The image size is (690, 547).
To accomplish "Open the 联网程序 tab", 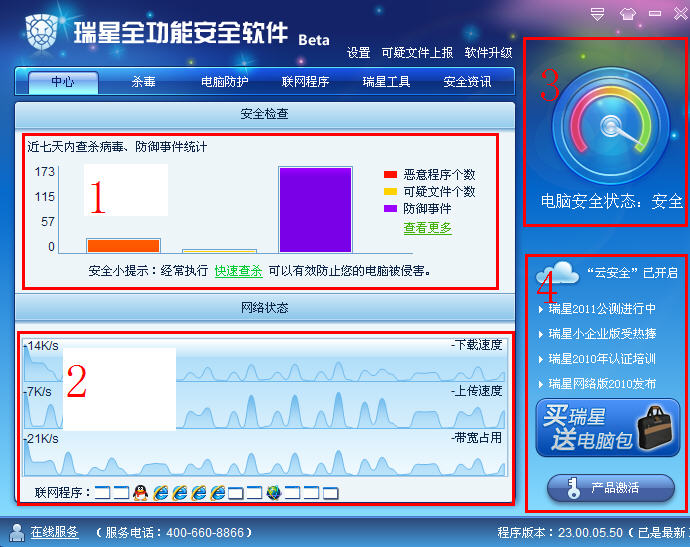I will pos(305,82).
